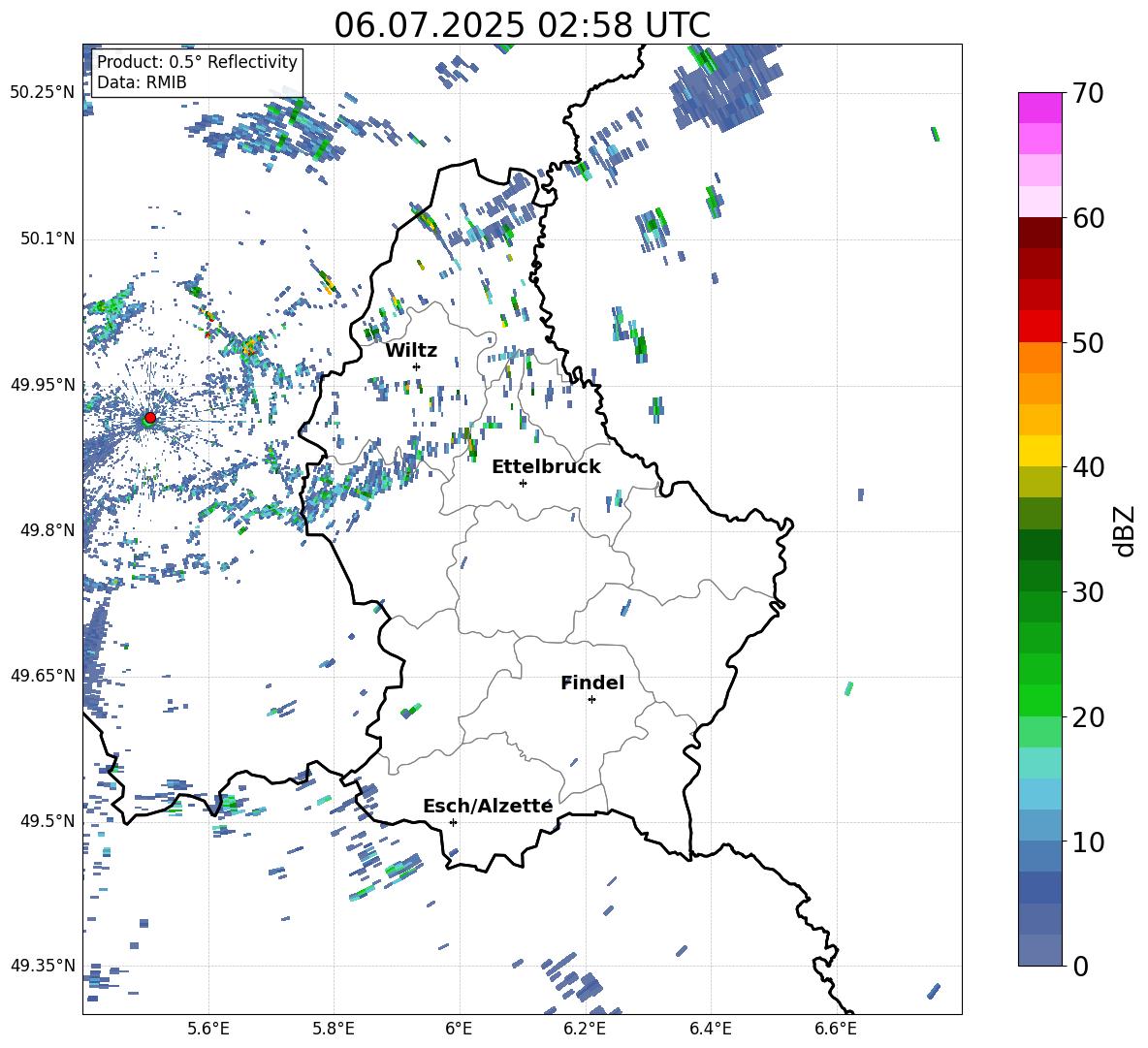Click the 6°E longitude label
This screenshot has height=1048, width=1148.
click(459, 1029)
